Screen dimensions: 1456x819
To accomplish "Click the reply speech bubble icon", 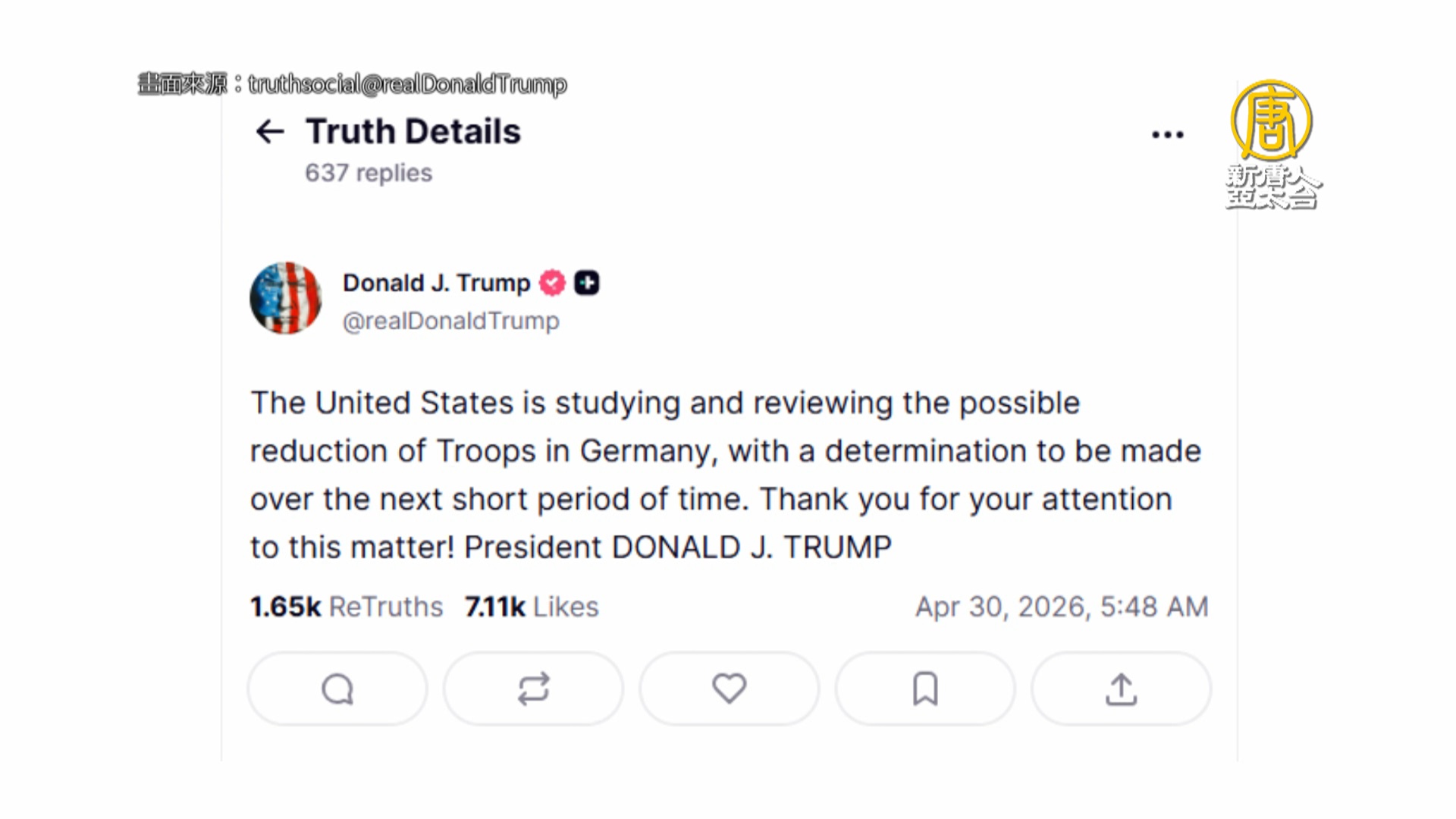I will (337, 689).
